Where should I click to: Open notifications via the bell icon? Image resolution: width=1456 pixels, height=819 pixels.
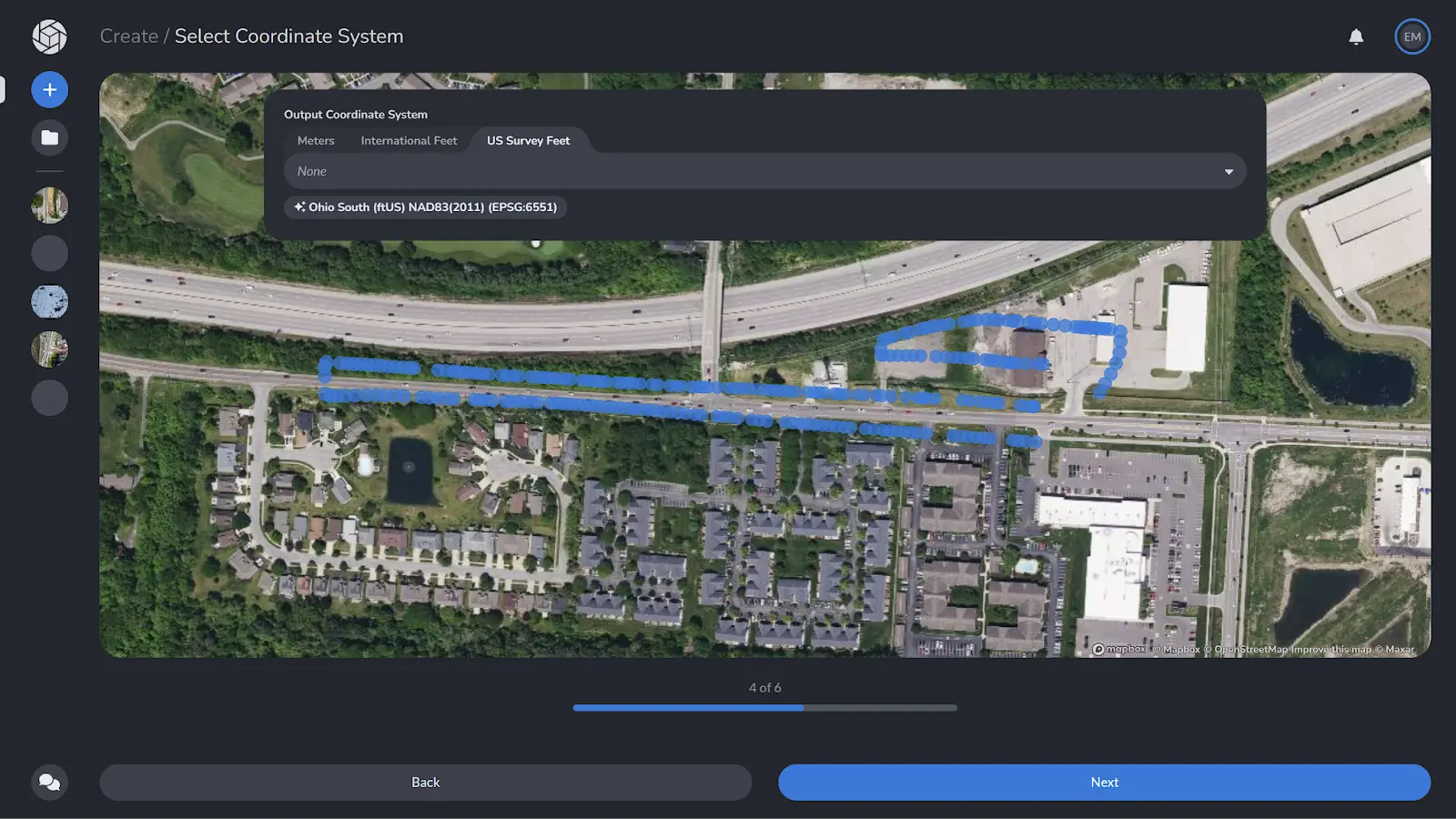pos(1356,36)
